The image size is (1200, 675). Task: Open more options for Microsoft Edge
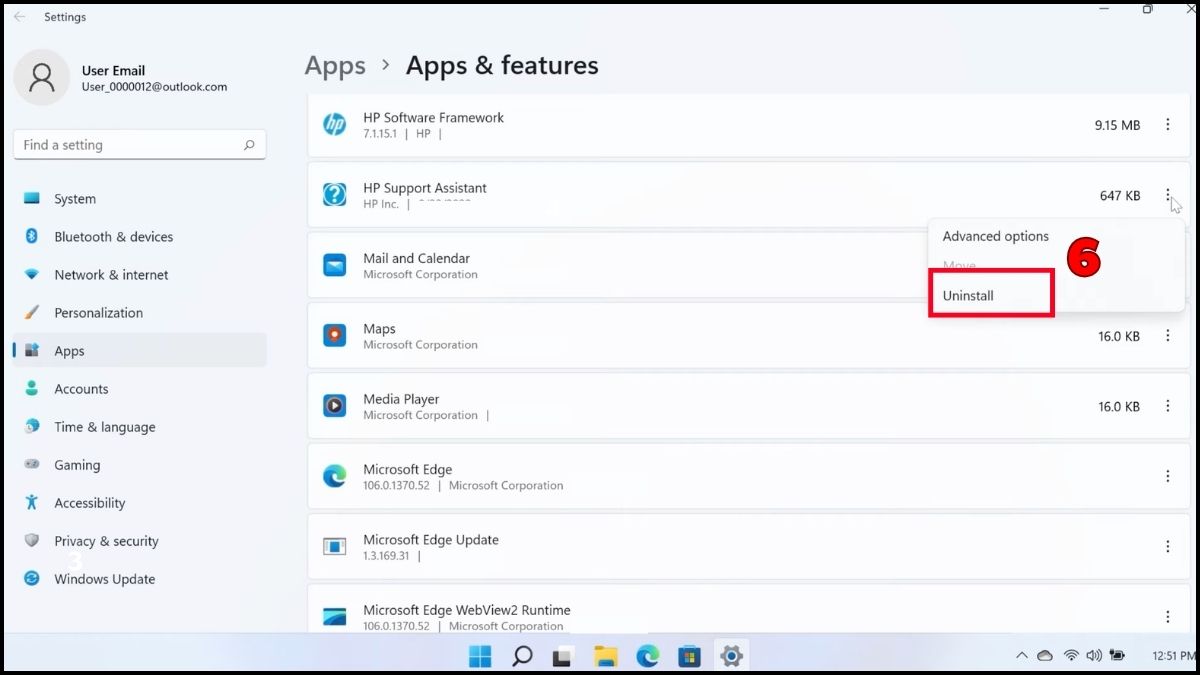(1167, 477)
